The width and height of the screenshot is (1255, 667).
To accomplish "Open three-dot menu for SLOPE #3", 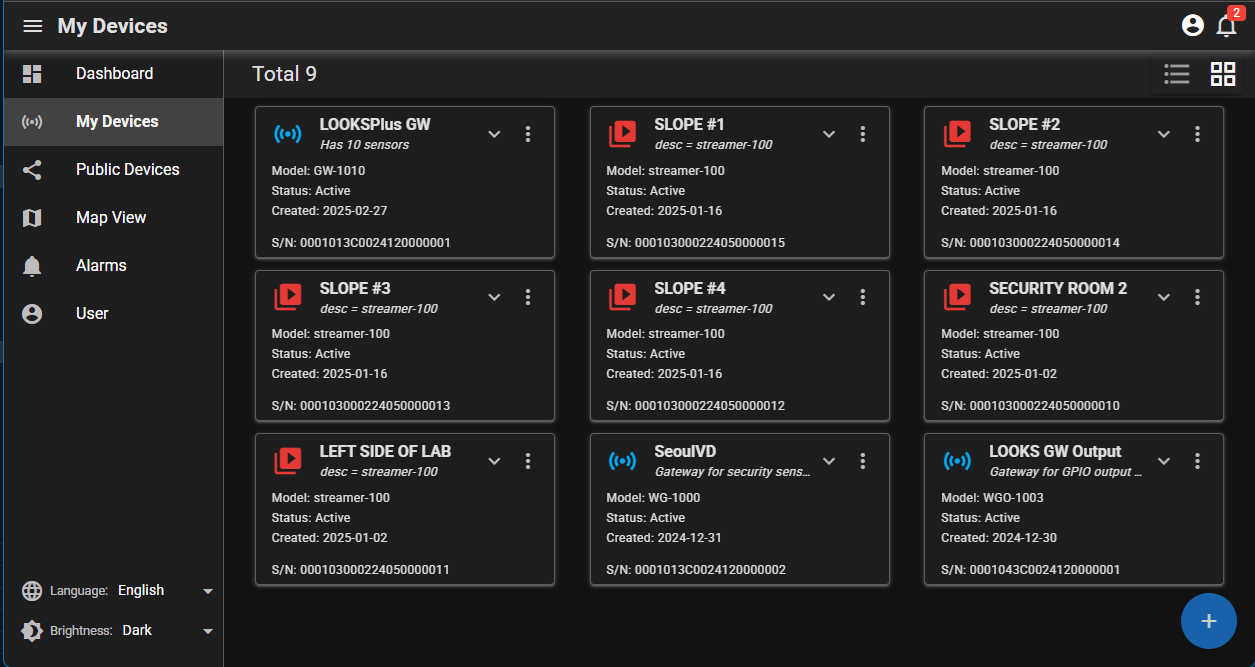I will [x=529, y=297].
